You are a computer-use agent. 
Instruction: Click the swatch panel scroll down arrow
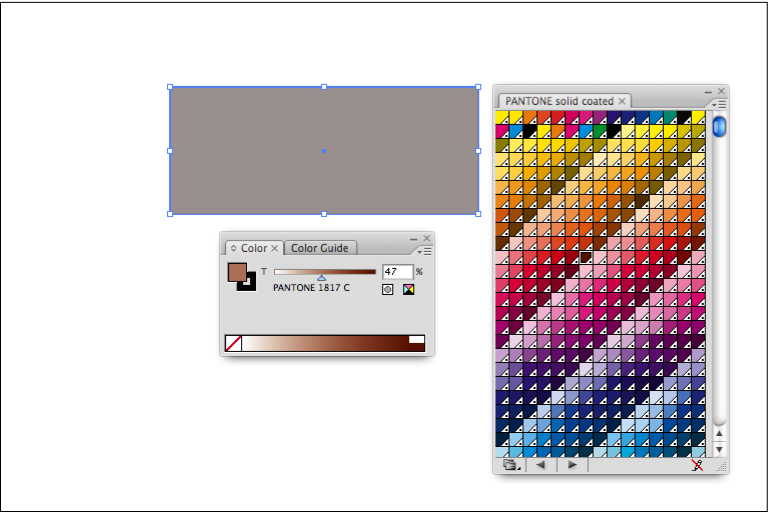(719, 450)
